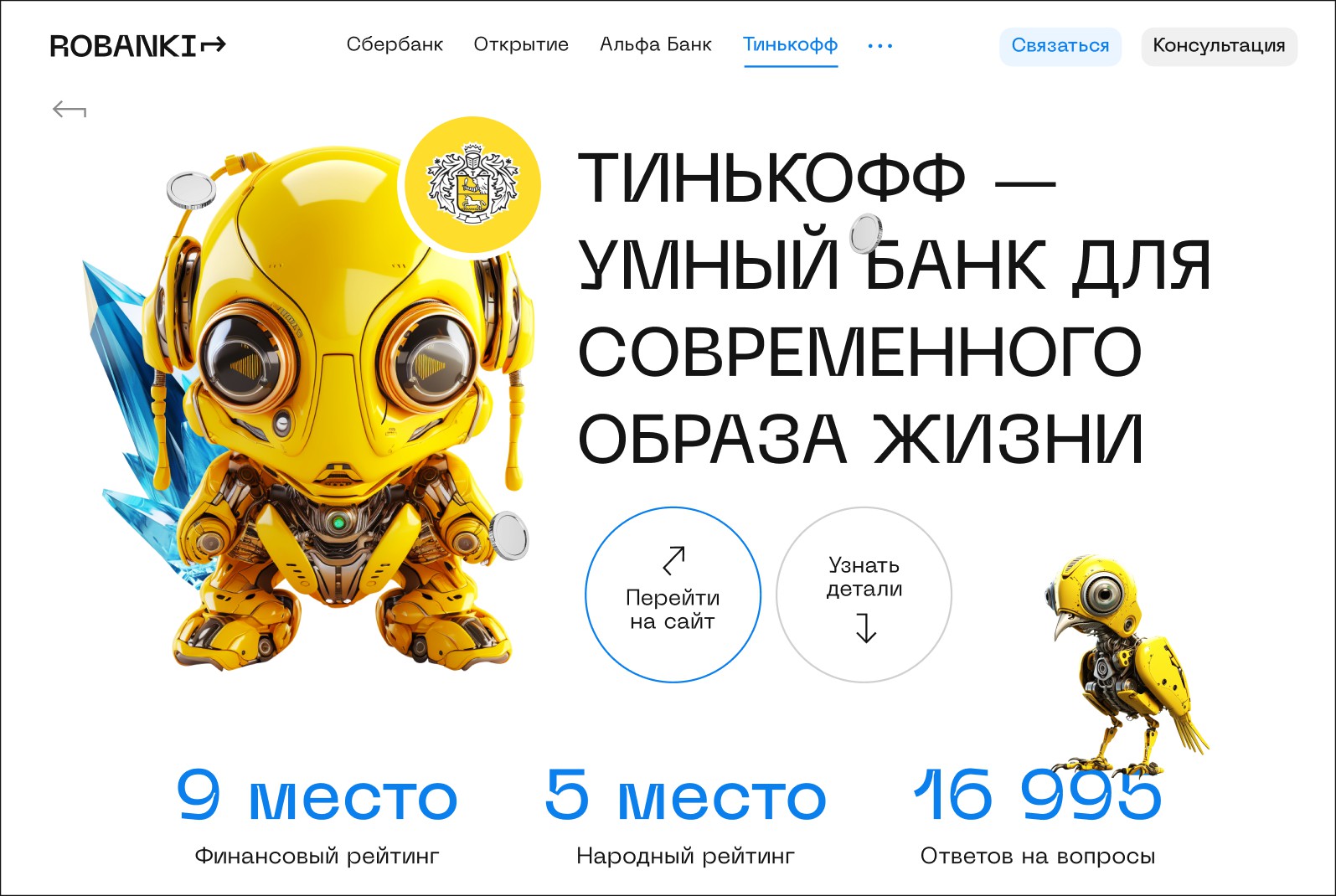Click the Связаться button
Image resolution: width=1336 pixels, height=896 pixels.
pos(1060,46)
